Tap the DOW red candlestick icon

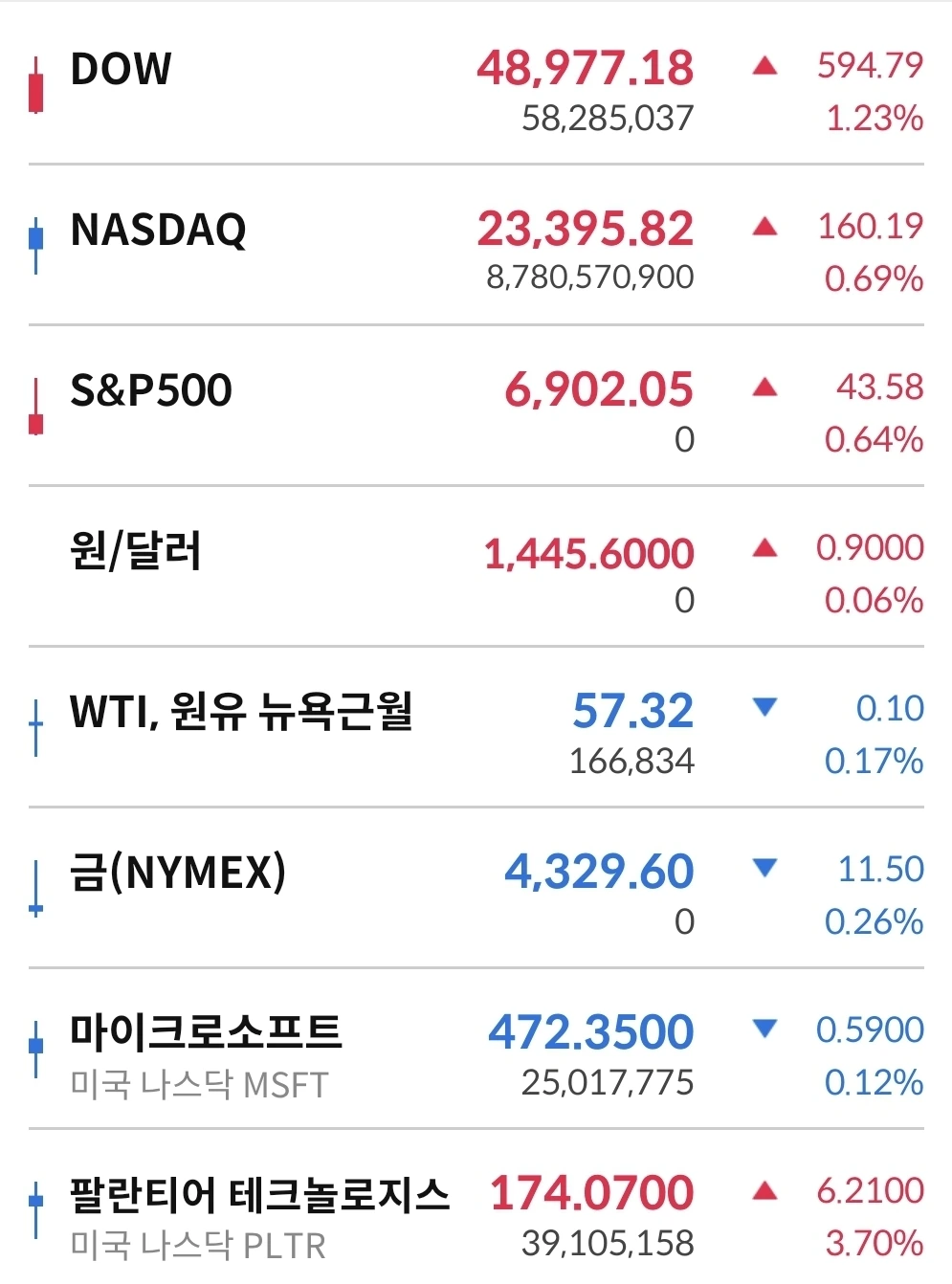pos(36,85)
